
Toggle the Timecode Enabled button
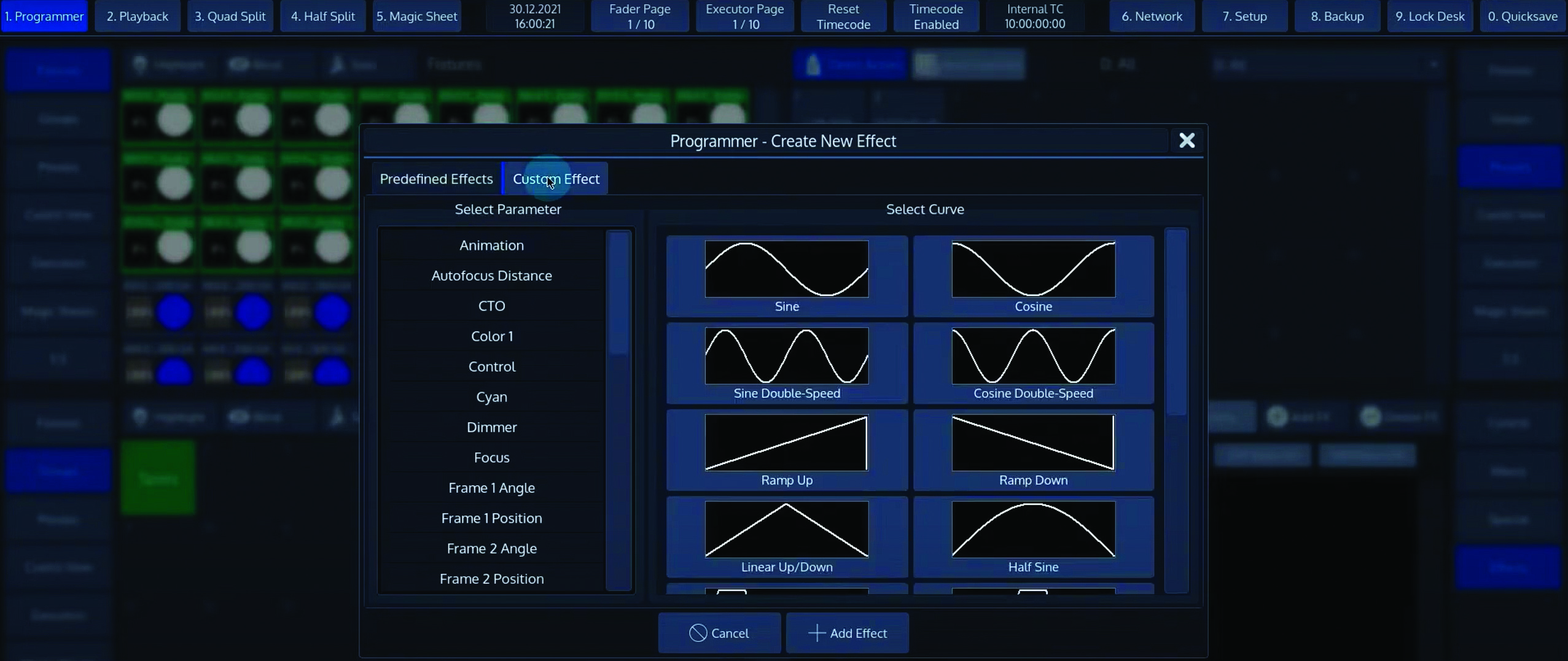[x=936, y=16]
